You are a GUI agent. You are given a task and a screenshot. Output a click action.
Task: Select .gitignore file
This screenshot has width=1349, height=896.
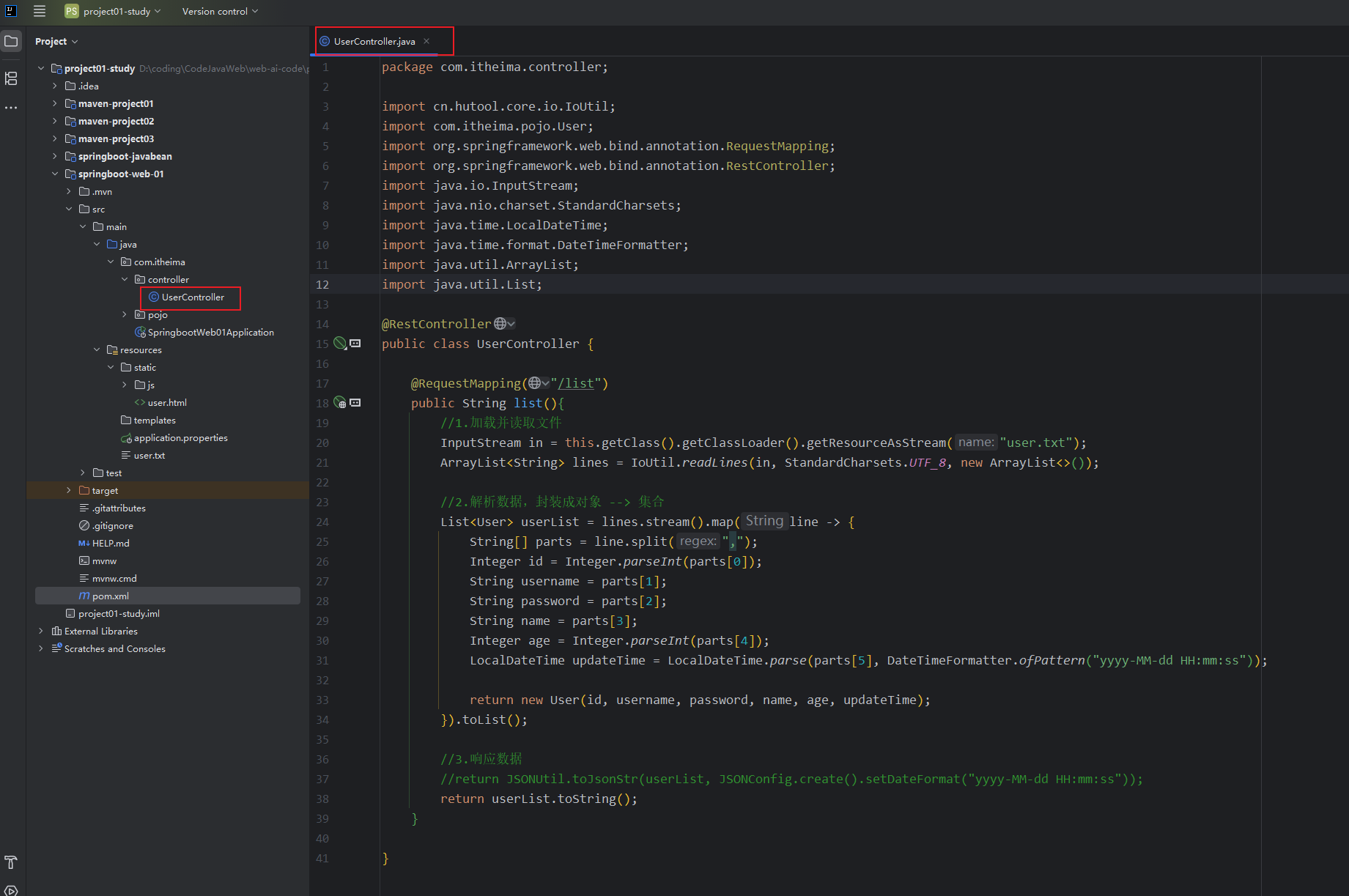click(x=106, y=525)
